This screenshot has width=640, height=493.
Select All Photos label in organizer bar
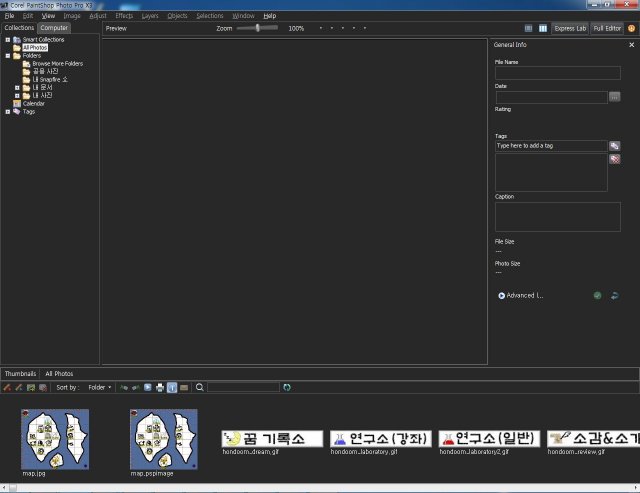59,374
